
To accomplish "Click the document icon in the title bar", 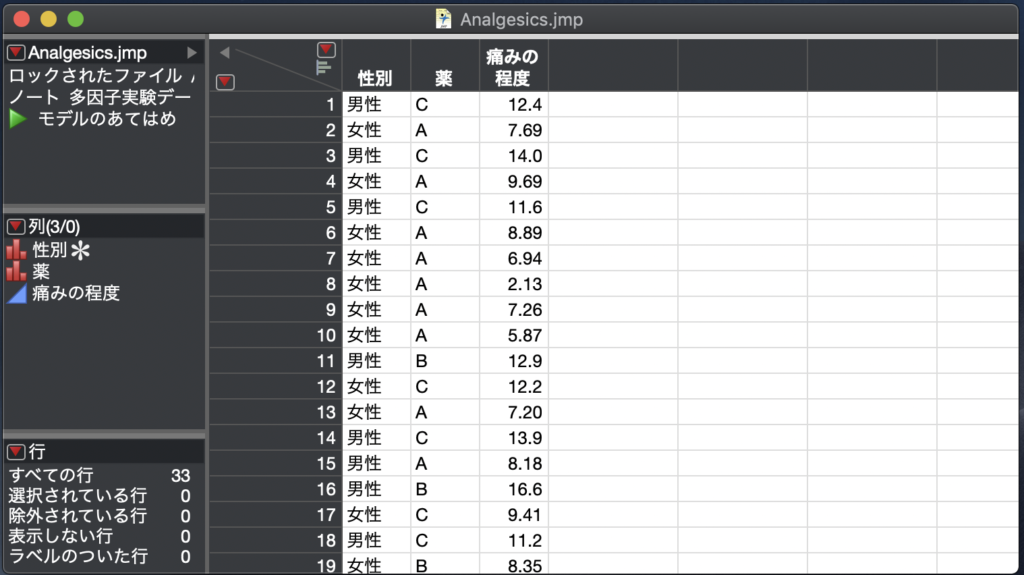I will tap(444, 19).
